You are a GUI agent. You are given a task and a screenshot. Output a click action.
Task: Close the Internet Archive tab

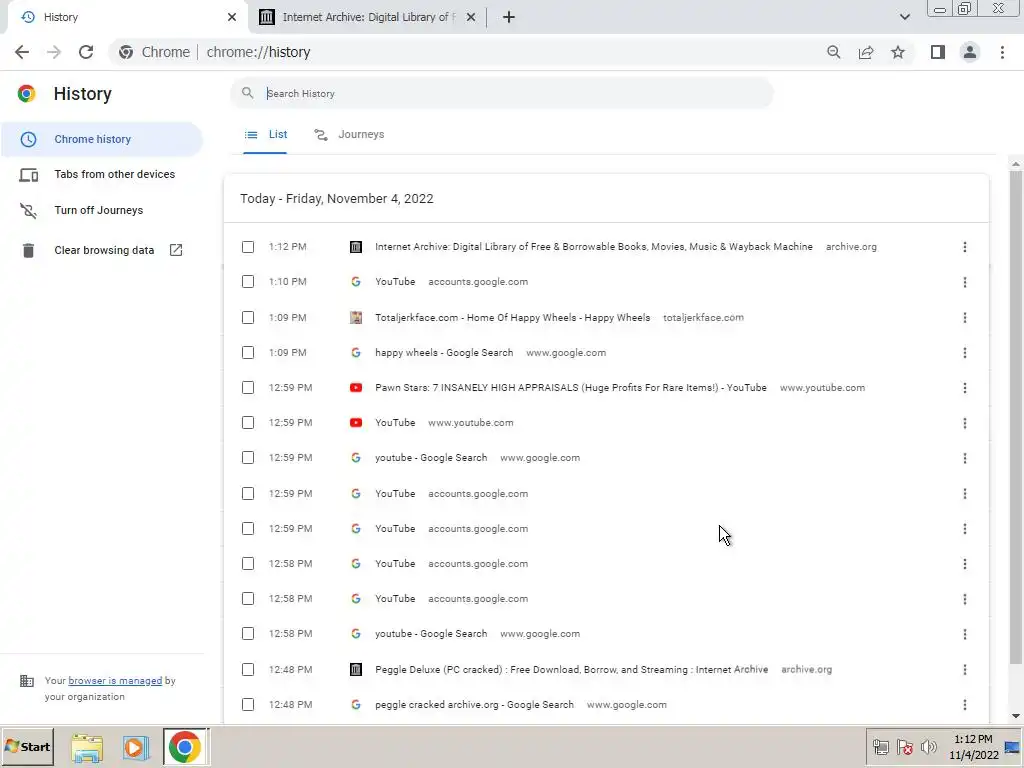coord(471,17)
